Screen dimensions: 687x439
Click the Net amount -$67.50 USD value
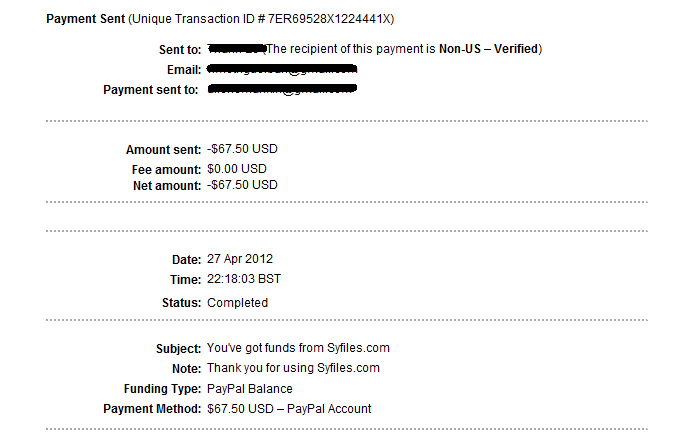click(x=242, y=185)
